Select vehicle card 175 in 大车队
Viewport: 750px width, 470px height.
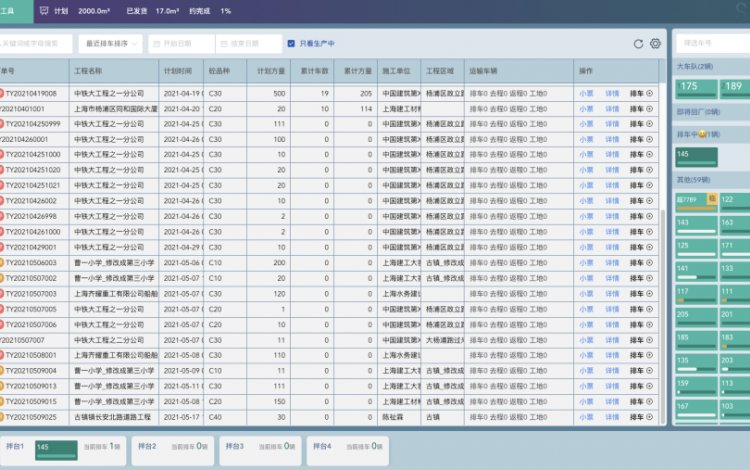pos(696,88)
